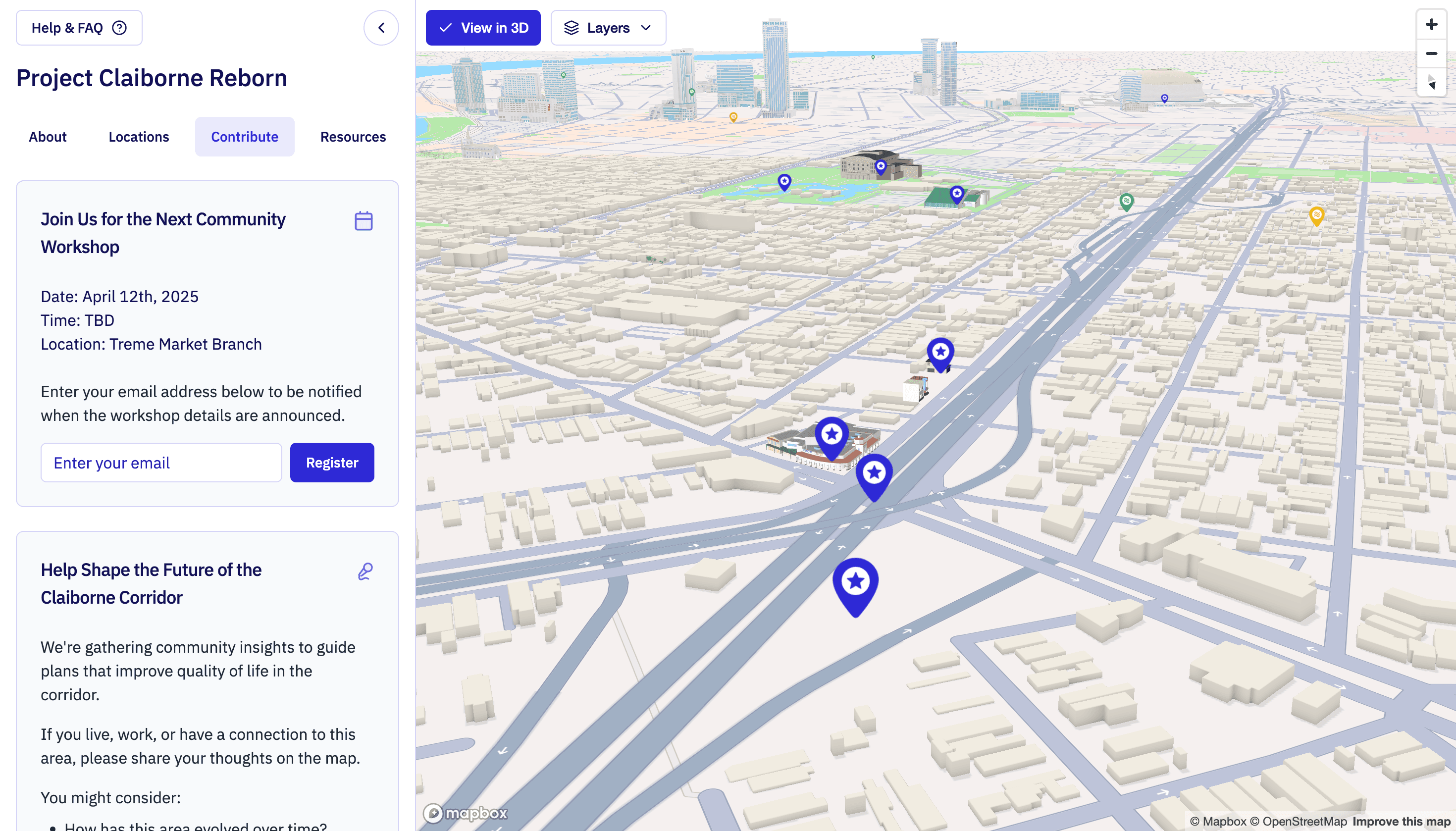Zoom out on the map
The image size is (1456, 831).
pos(1431,53)
